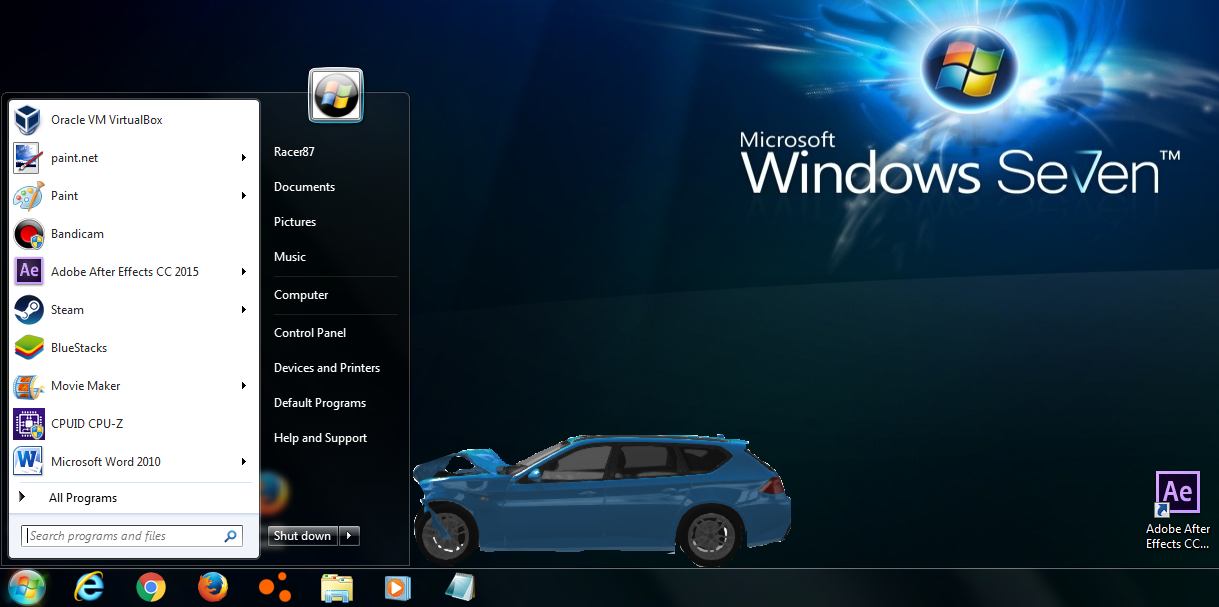
Task: Click the Start orb on the taskbar
Action: [x=27, y=587]
